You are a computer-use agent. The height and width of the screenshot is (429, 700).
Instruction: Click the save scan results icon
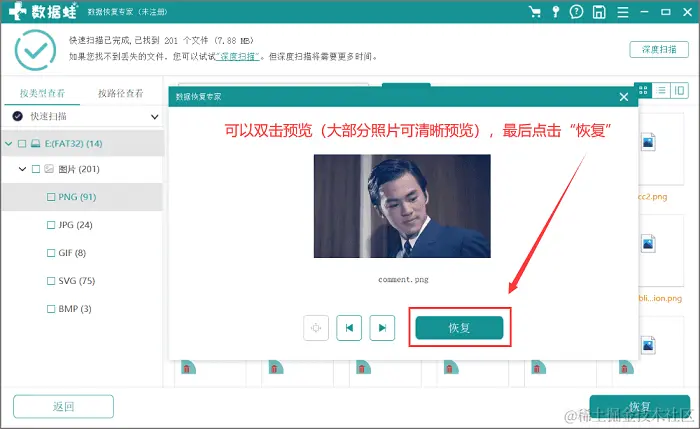point(599,12)
